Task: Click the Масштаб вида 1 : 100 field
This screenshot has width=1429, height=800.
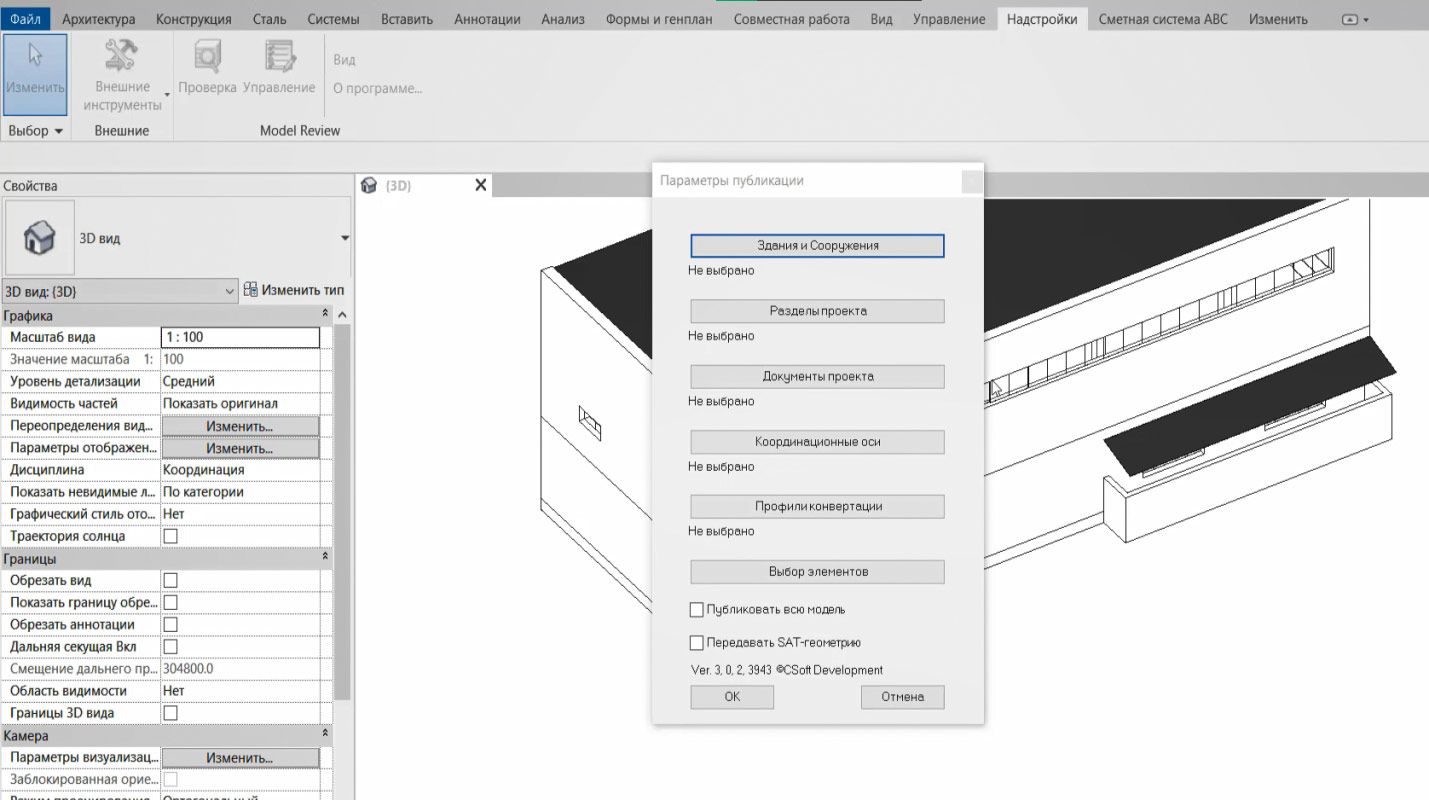Action: (240, 337)
